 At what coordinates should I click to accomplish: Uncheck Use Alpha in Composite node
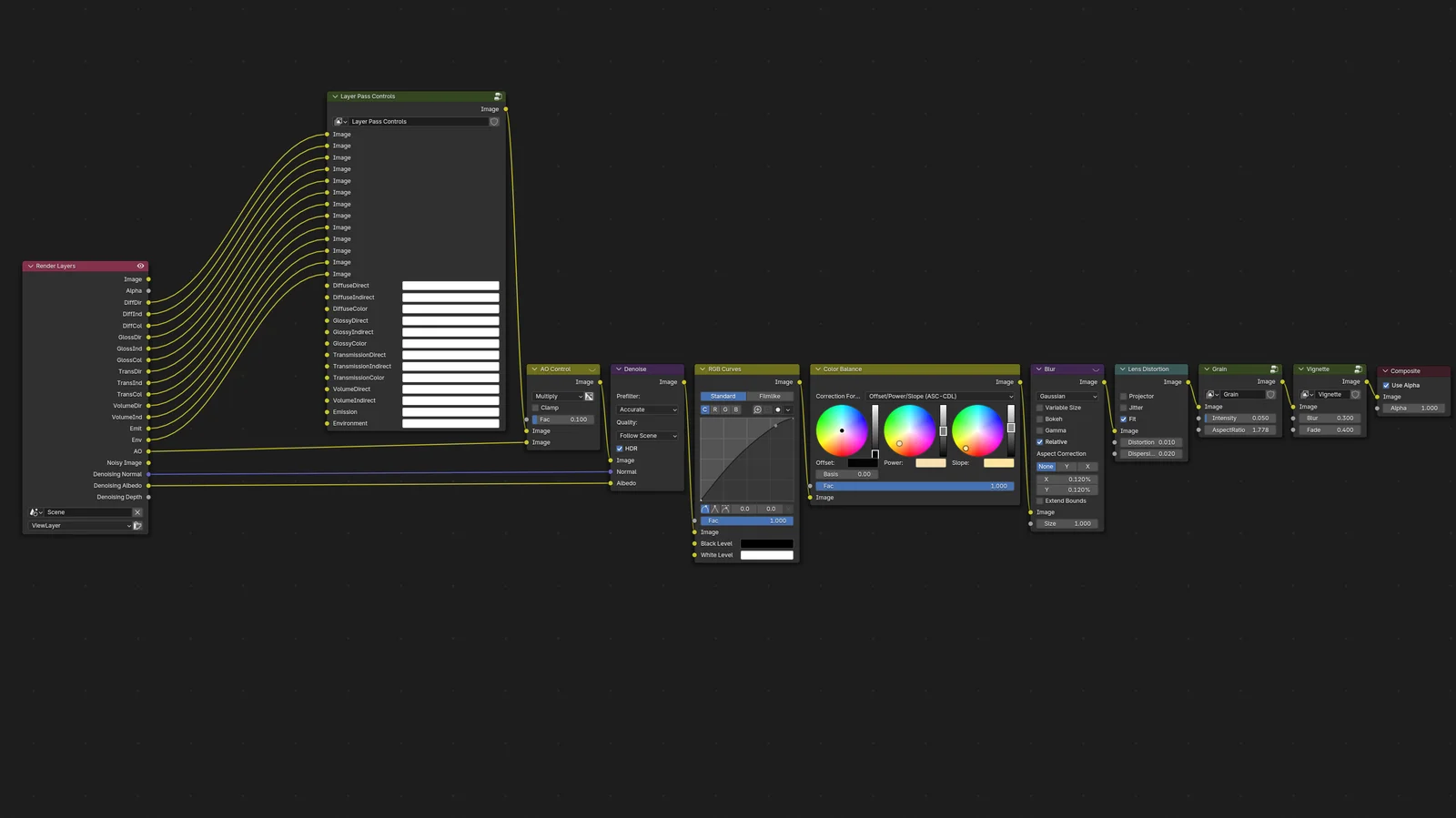pyautogui.click(x=1386, y=385)
